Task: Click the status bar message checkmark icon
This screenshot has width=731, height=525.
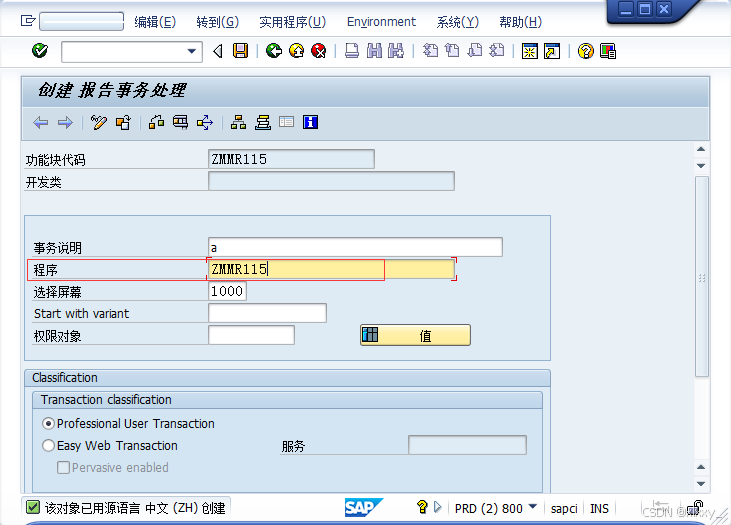Action: click(x=33, y=507)
